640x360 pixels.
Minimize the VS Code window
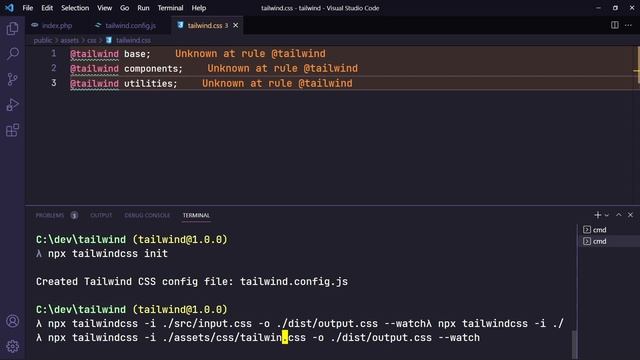tap(598, 8)
